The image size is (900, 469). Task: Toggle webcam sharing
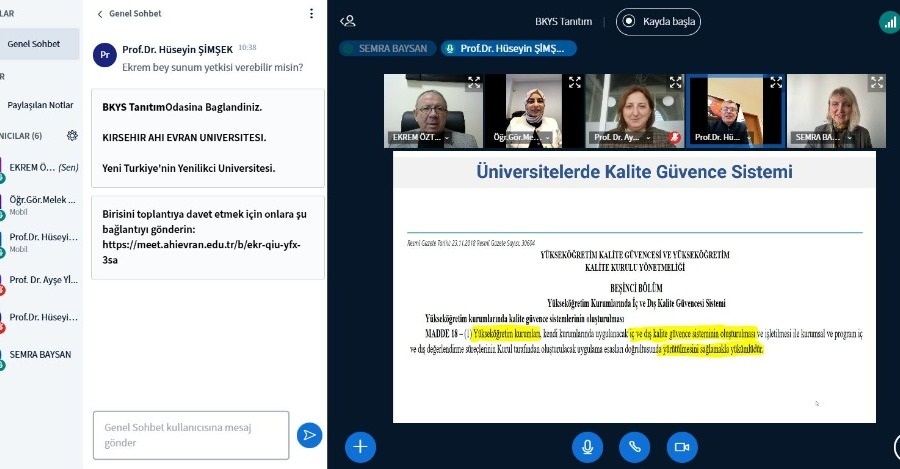[682, 447]
